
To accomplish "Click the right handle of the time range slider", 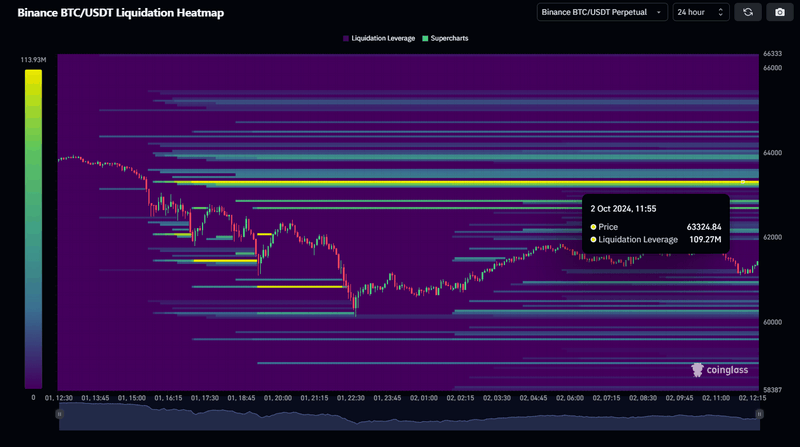I will [x=759, y=414].
